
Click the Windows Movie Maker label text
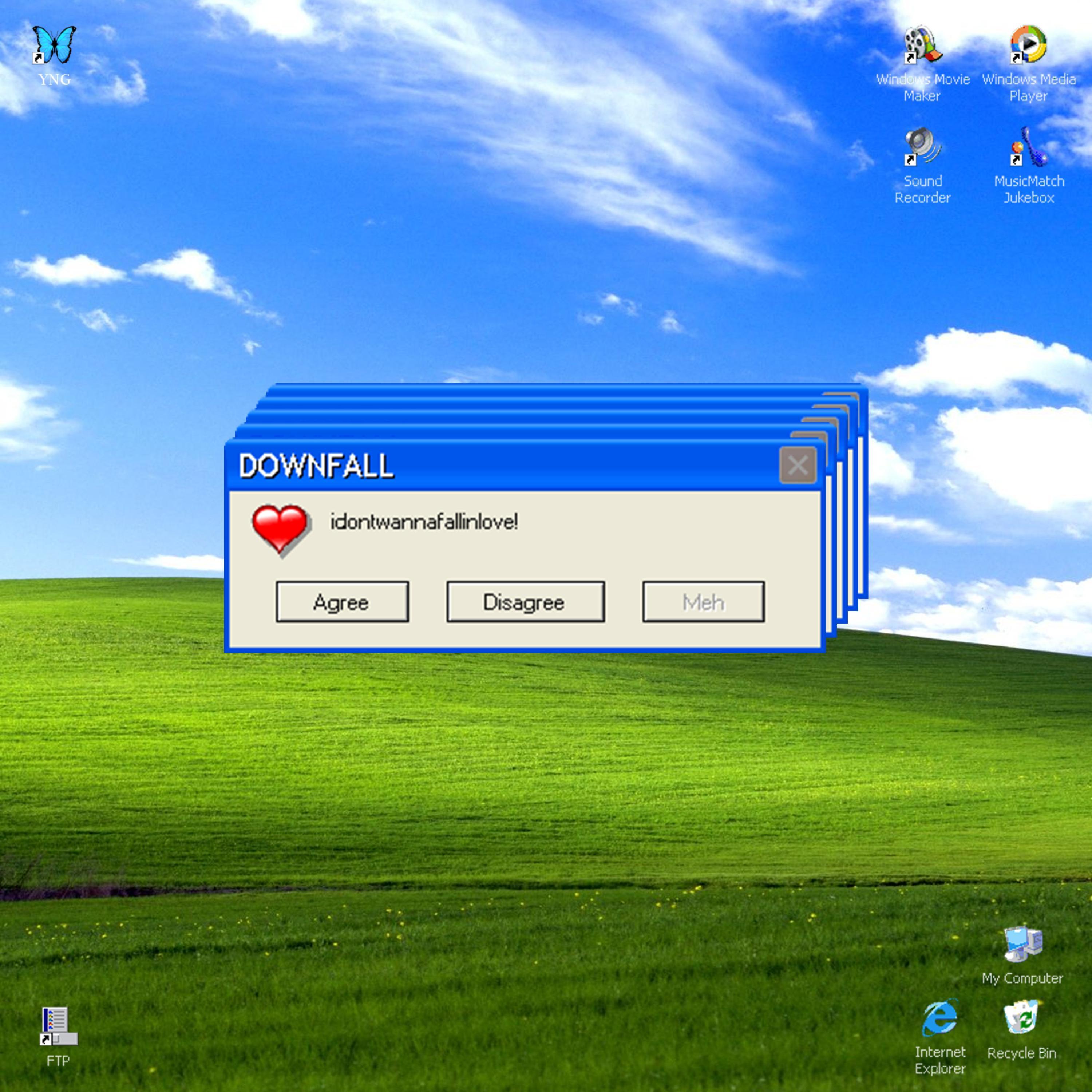[x=922, y=88]
